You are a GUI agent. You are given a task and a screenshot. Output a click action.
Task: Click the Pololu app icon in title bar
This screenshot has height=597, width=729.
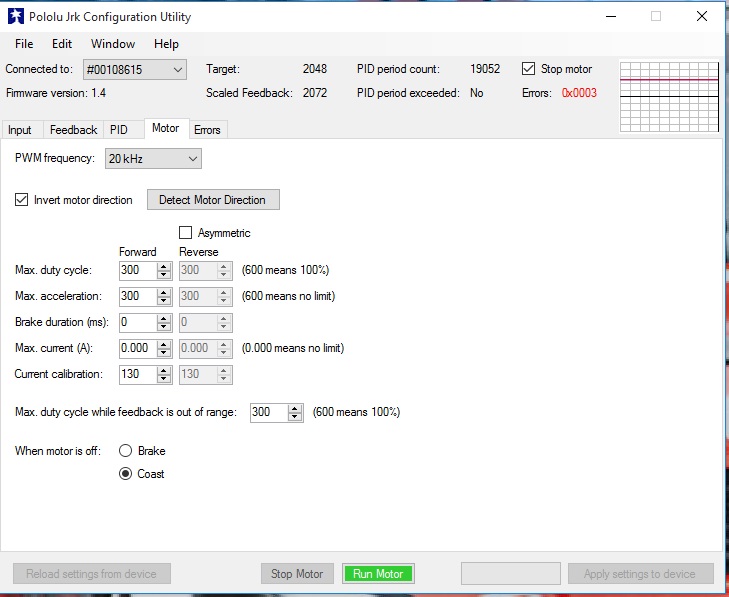point(15,16)
